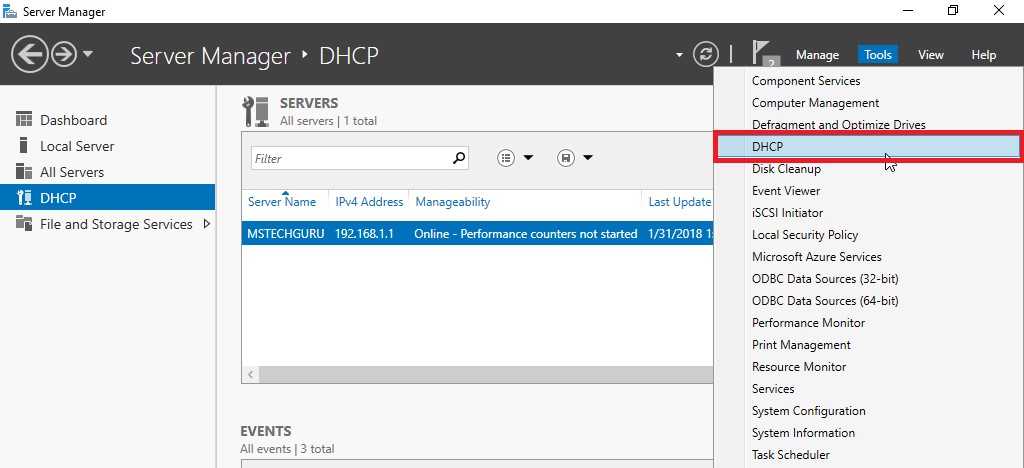1024x468 pixels.
Task: Choose Disk Cleanup from Tools menu
Action: [786, 169]
